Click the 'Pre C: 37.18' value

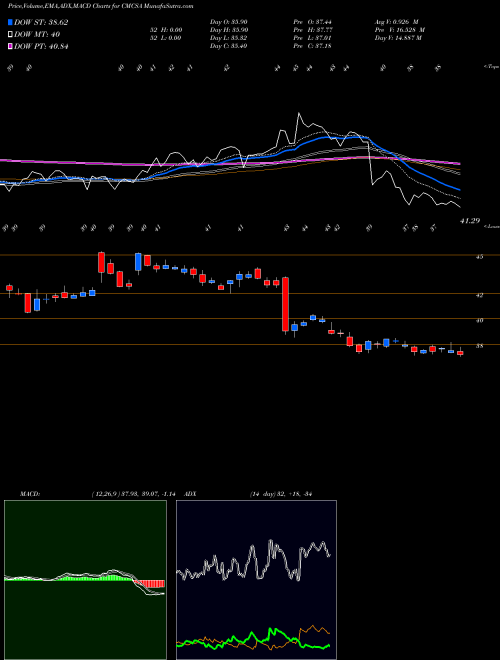coord(313,46)
